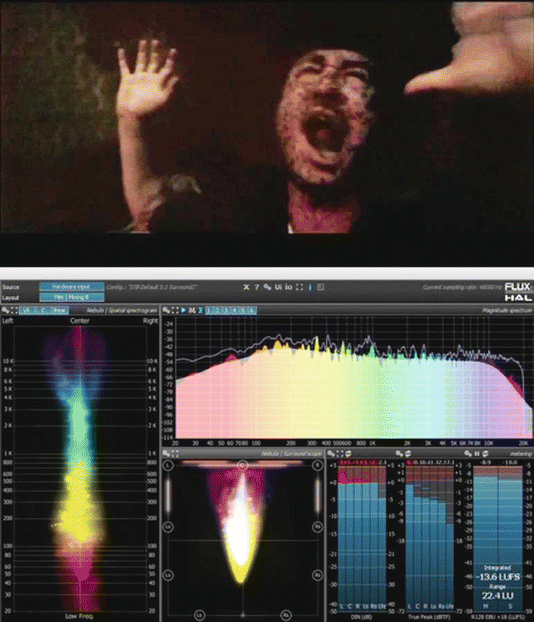Open Nebula spectrogram panel settings wrench
The width and height of the screenshot is (534, 622).
[x=5, y=310]
